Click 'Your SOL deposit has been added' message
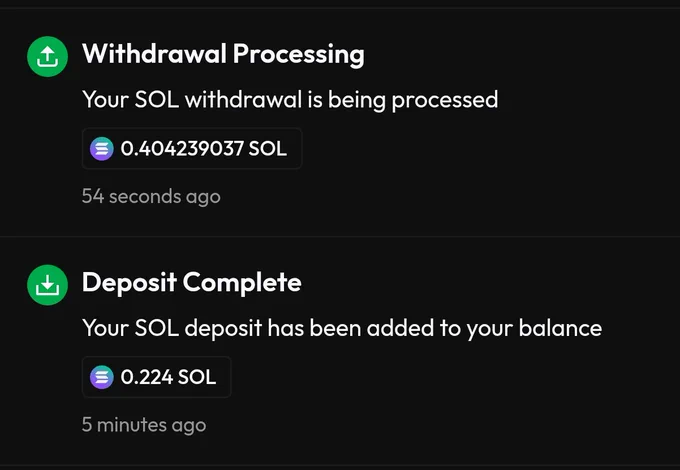 point(342,328)
